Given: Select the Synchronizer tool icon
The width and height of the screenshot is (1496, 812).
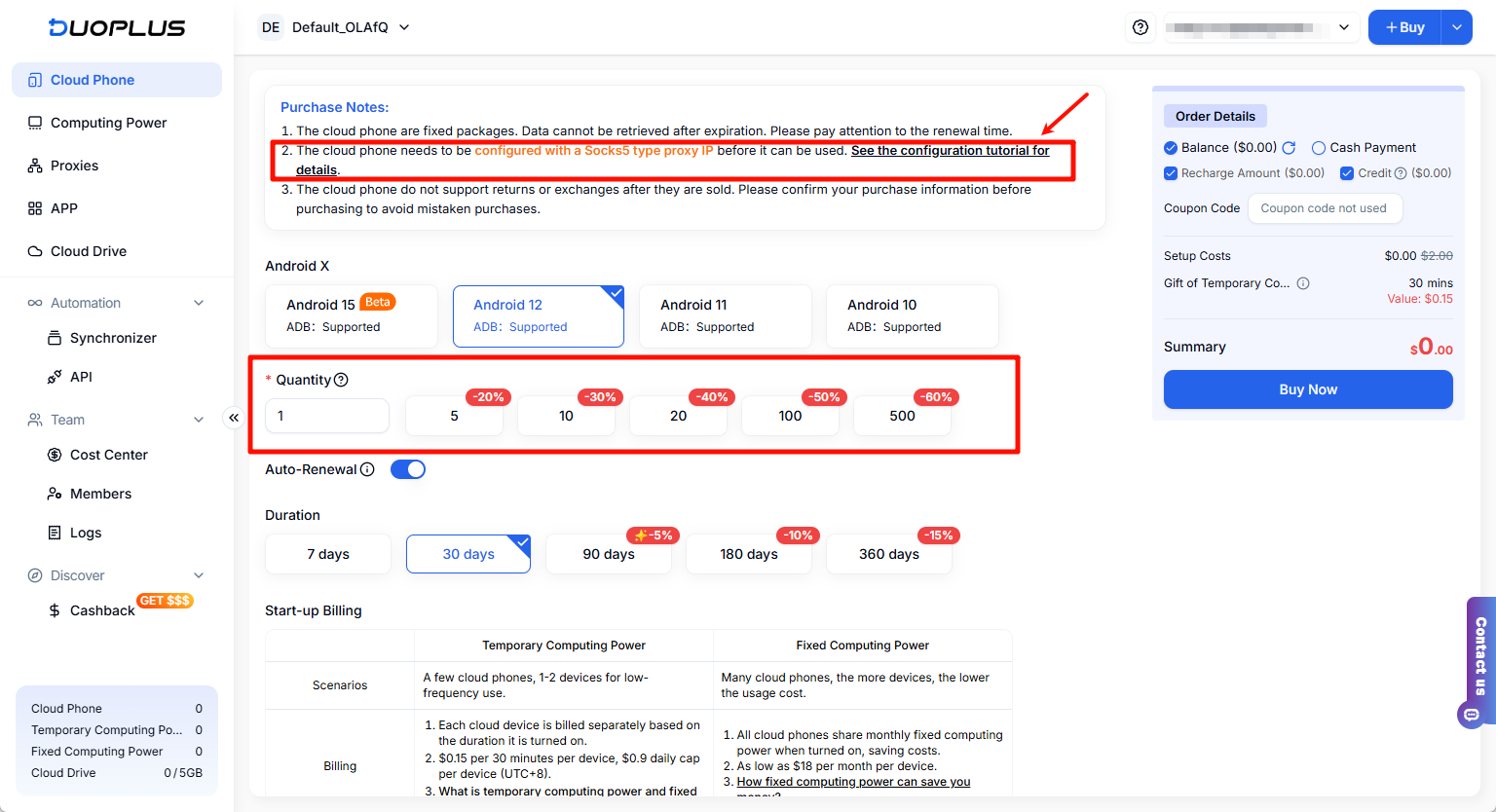Looking at the screenshot, I should (x=56, y=338).
